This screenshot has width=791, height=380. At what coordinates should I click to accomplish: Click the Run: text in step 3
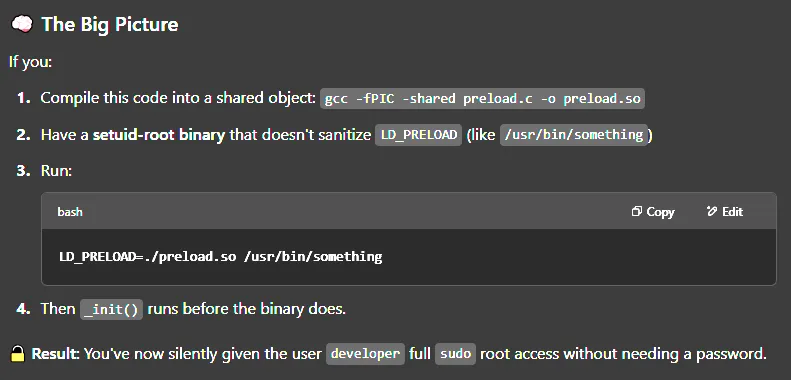56,171
